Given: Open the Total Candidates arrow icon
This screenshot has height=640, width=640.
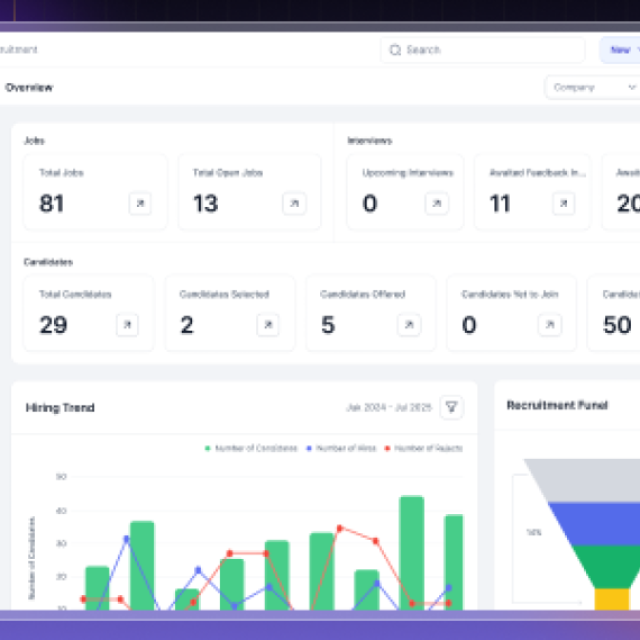Looking at the screenshot, I should 127,325.
